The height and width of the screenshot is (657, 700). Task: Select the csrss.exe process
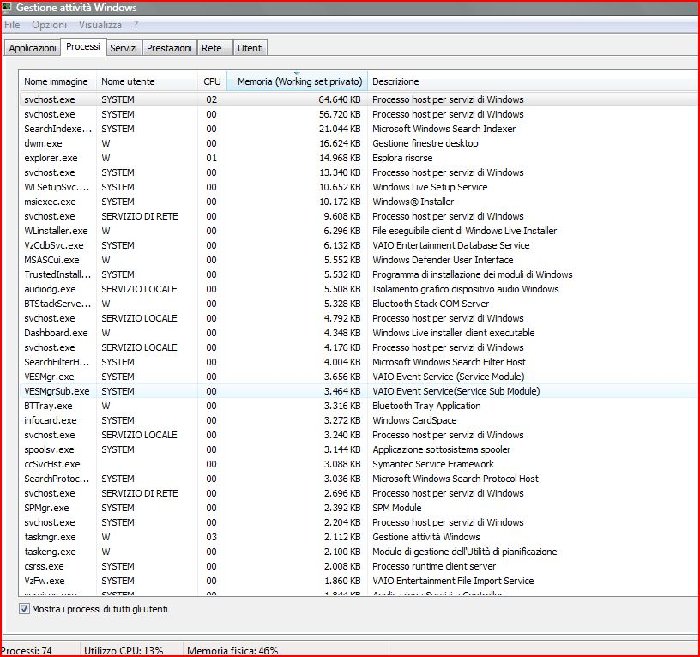click(x=358, y=566)
